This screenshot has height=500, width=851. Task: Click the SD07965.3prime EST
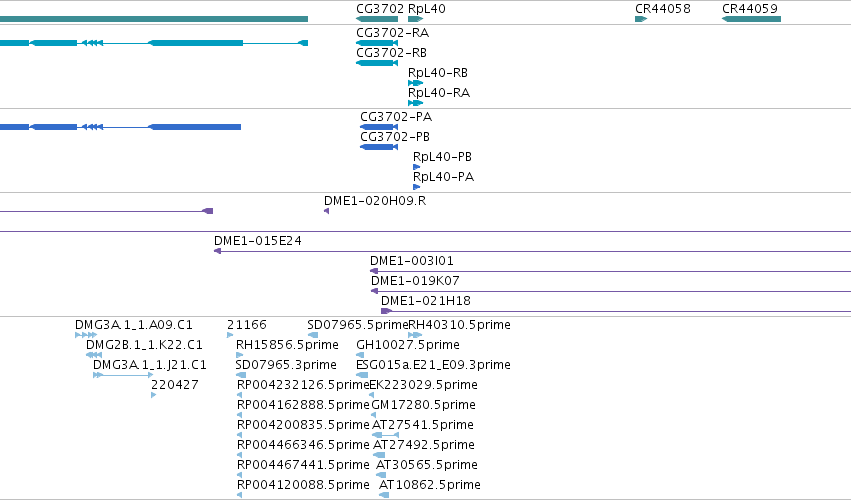[241, 375]
